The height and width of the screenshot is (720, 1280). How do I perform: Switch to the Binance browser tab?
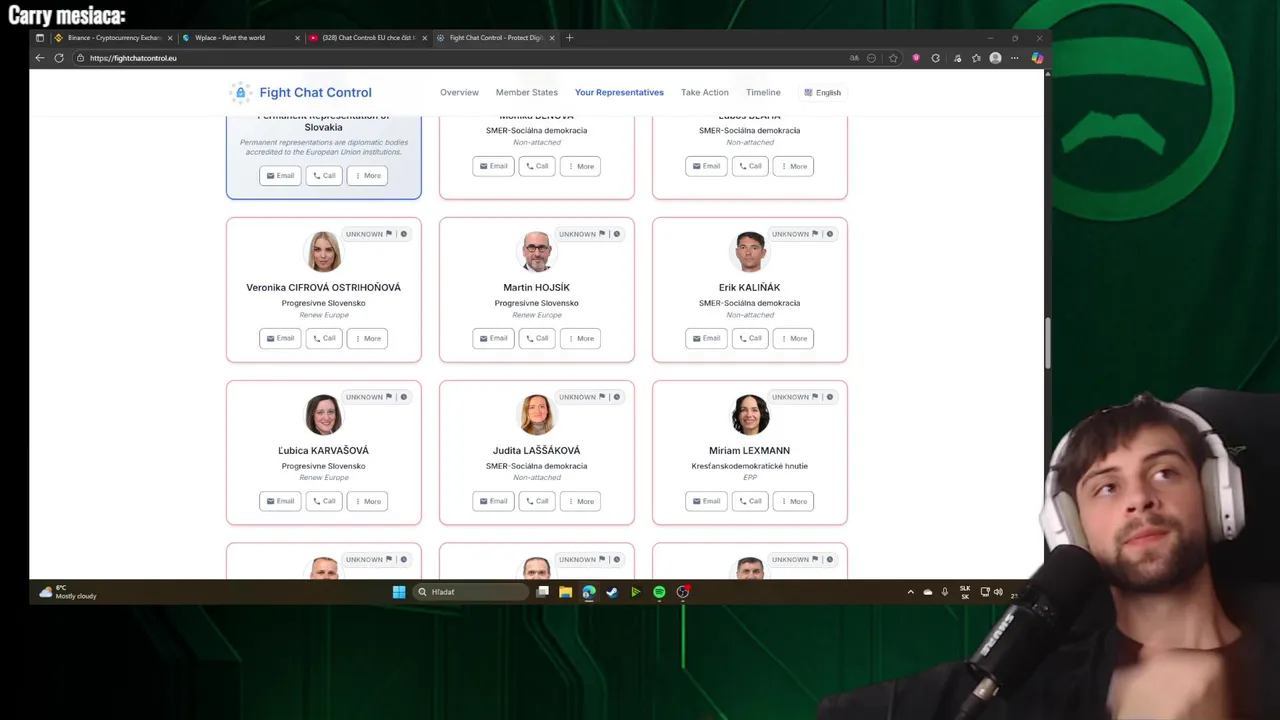tap(113, 38)
